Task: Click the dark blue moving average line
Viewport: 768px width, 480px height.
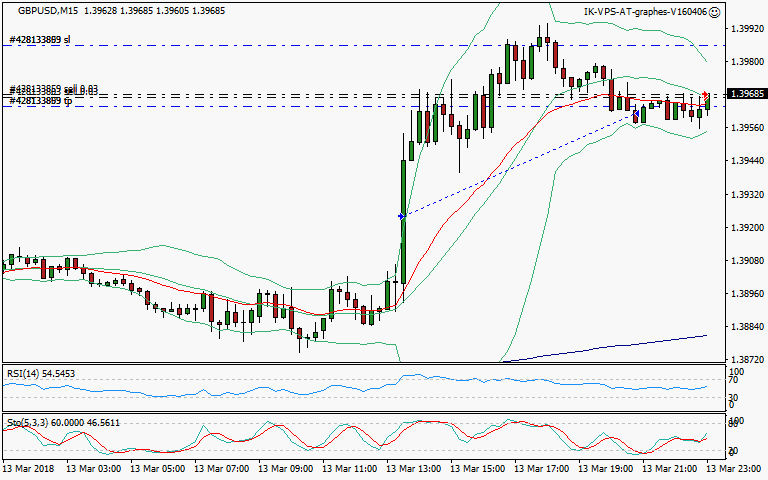Action: click(x=620, y=346)
